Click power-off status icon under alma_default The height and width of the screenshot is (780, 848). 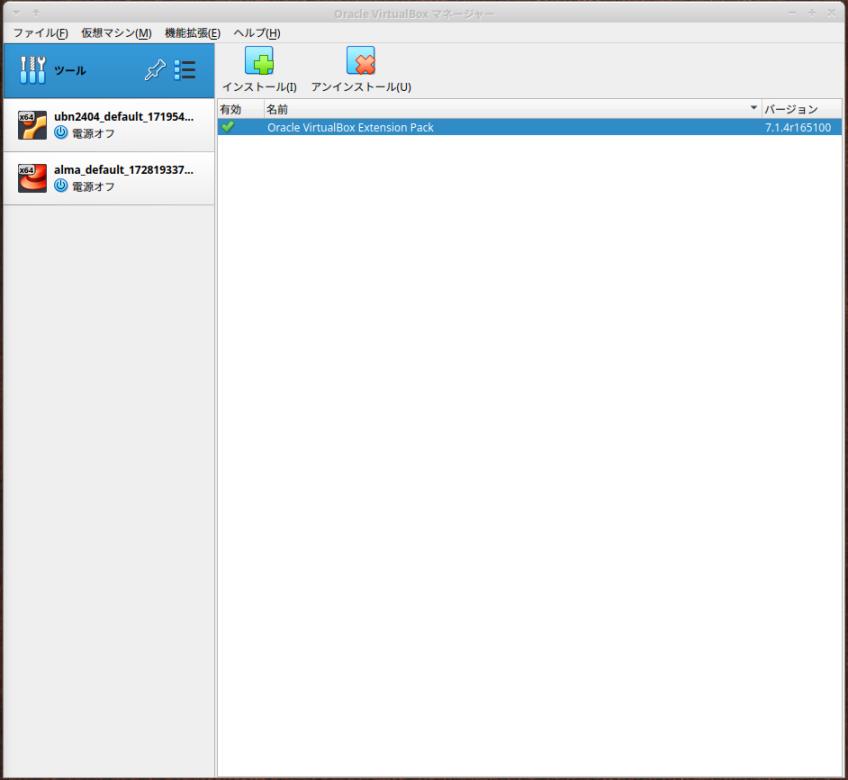(61, 186)
